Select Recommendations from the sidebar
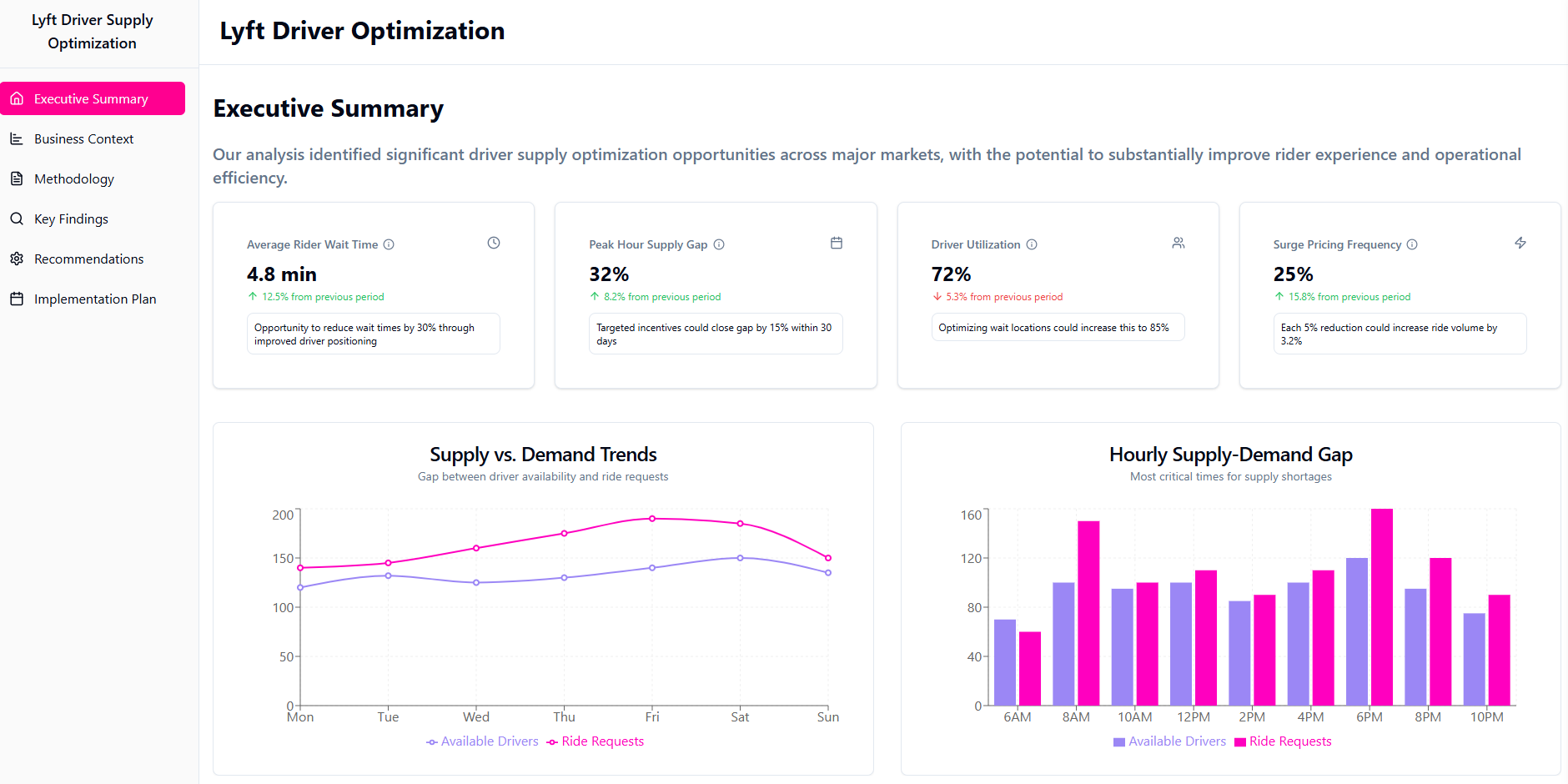 point(88,259)
